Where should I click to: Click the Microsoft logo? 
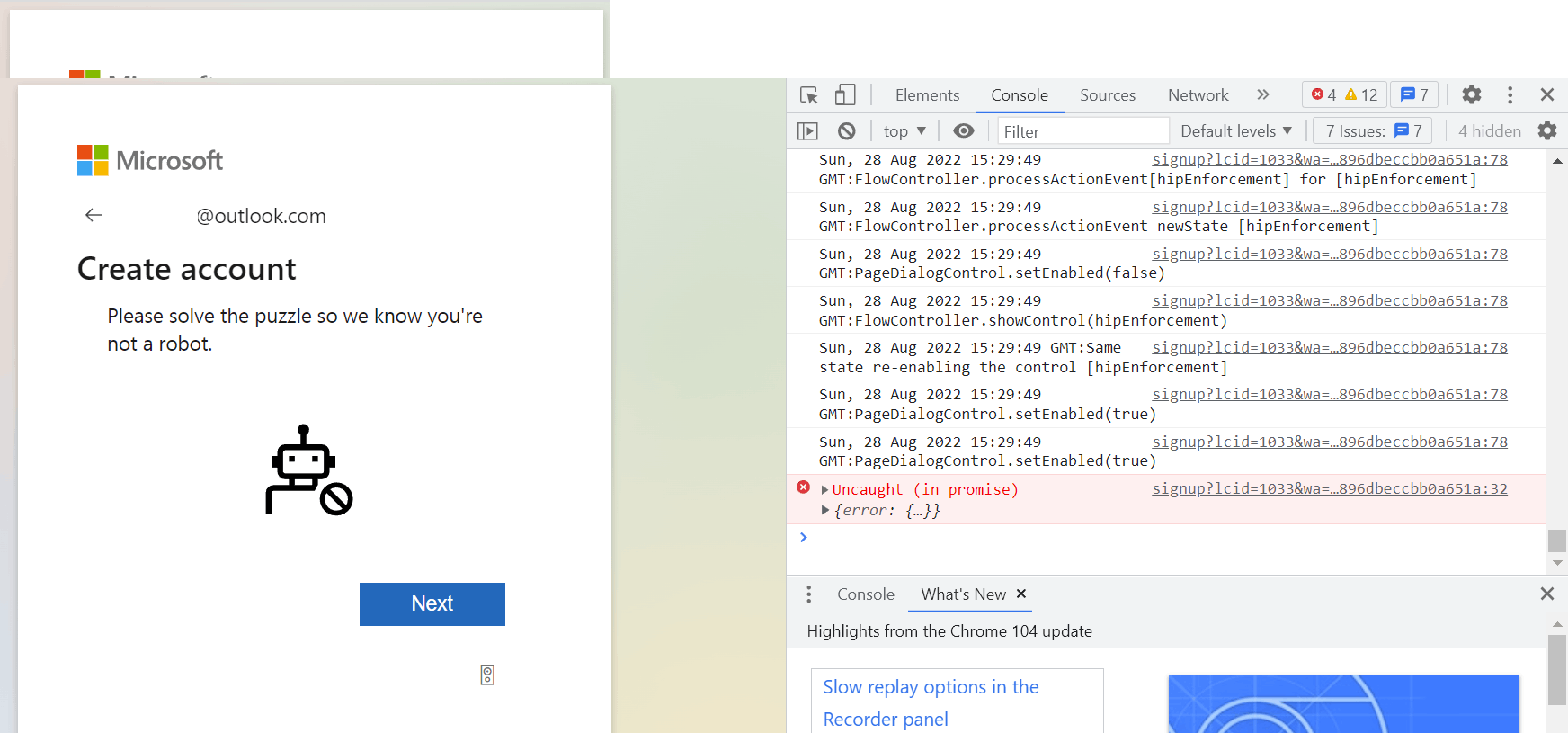click(x=149, y=161)
